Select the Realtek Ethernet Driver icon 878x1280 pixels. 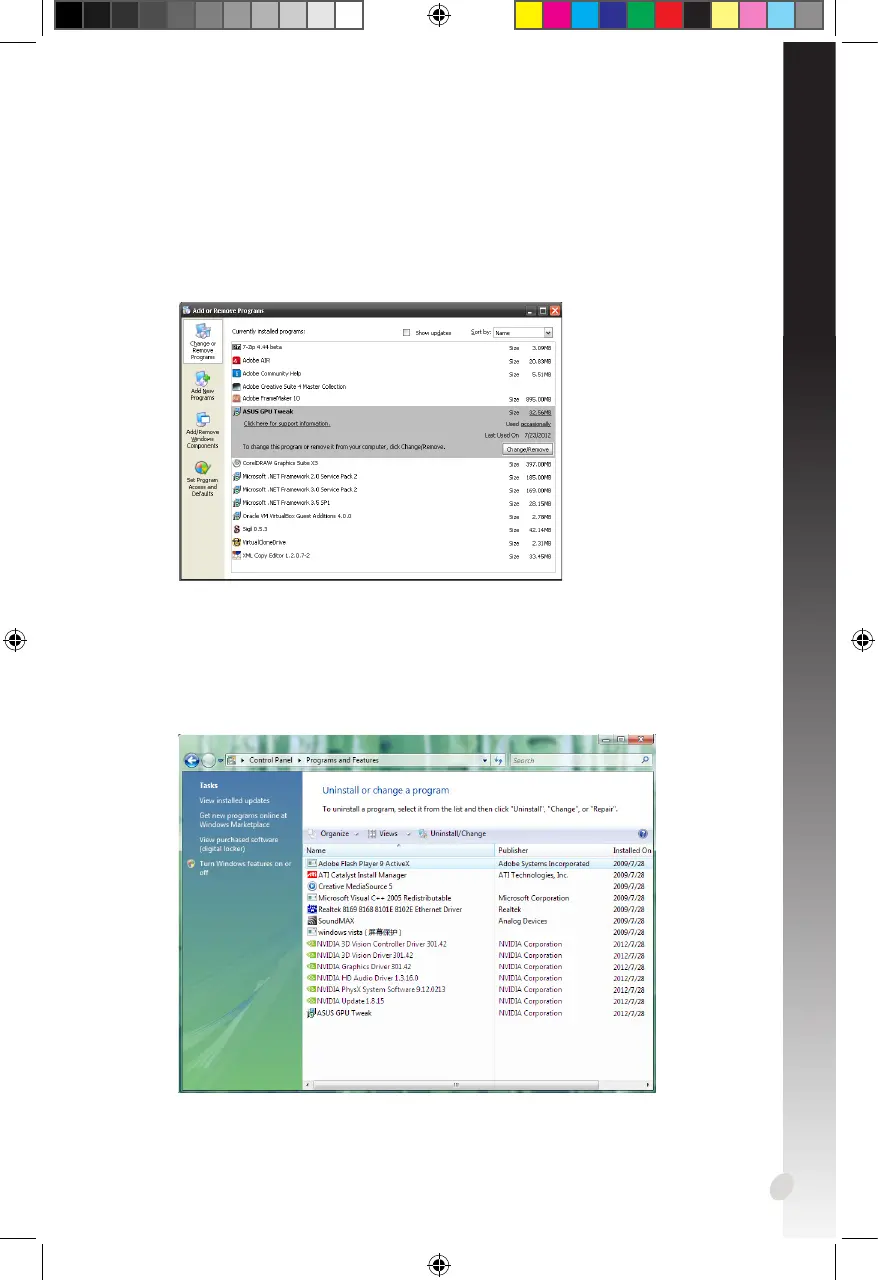pyautogui.click(x=312, y=909)
